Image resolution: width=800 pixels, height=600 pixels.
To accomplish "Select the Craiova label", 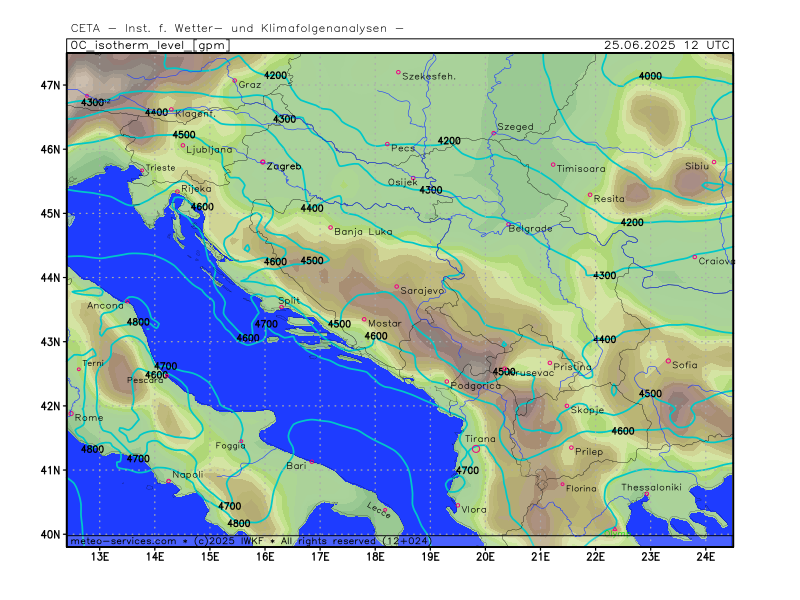I will 717,261.
